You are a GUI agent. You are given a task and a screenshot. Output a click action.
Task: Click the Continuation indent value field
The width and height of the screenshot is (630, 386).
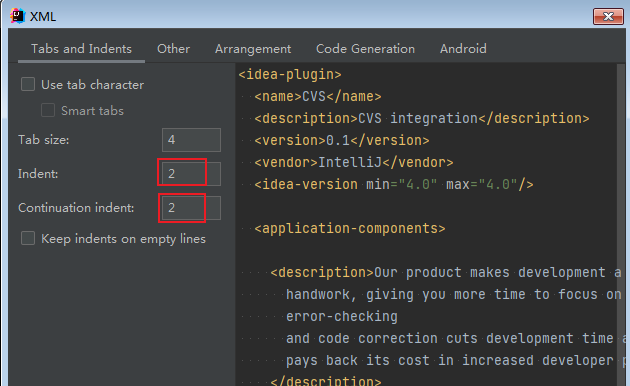pos(191,208)
